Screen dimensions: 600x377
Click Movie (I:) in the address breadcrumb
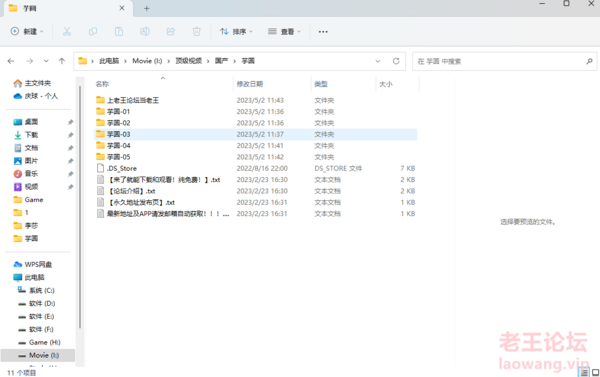[x=147, y=61]
